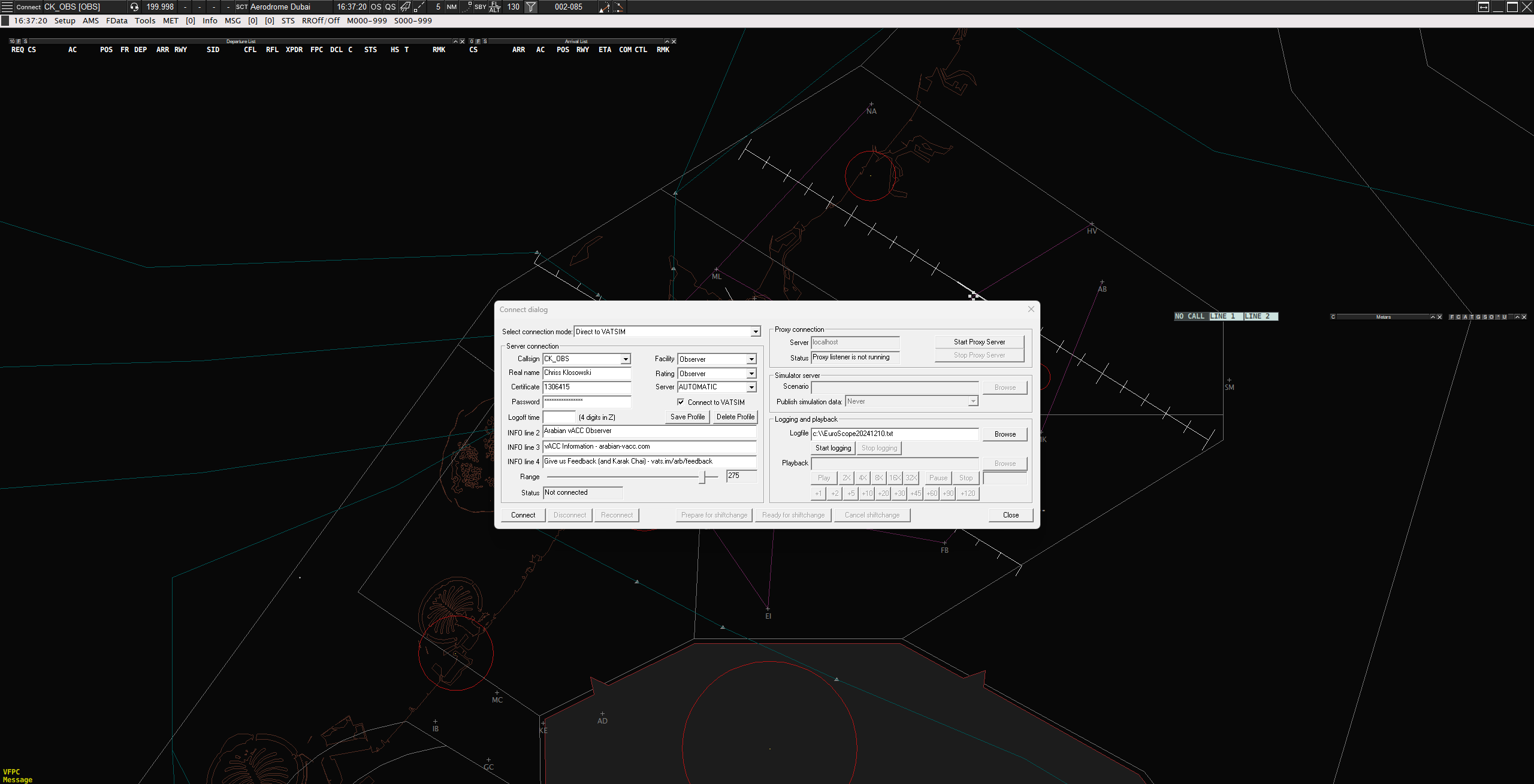Open the Facility dropdown
Screen dimensions: 1534x784
click(751, 359)
